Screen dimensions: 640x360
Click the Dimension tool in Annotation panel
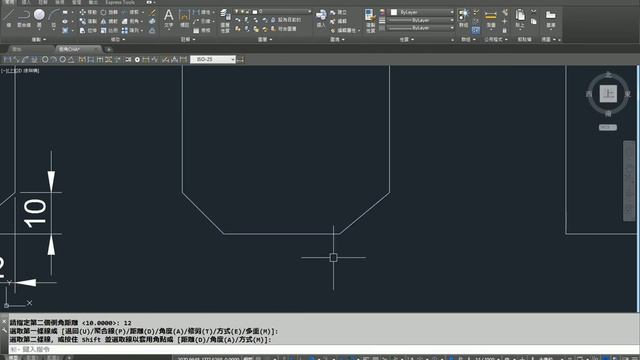[x=184, y=18]
